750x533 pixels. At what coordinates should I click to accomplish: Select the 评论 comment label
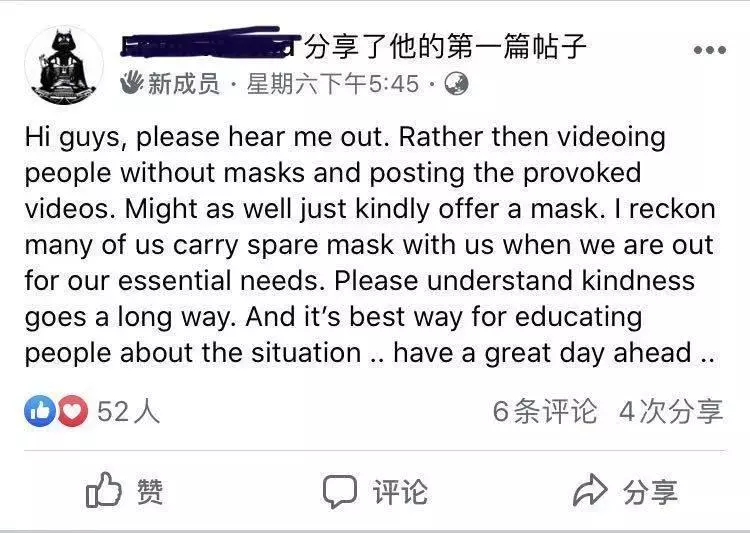click(400, 492)
